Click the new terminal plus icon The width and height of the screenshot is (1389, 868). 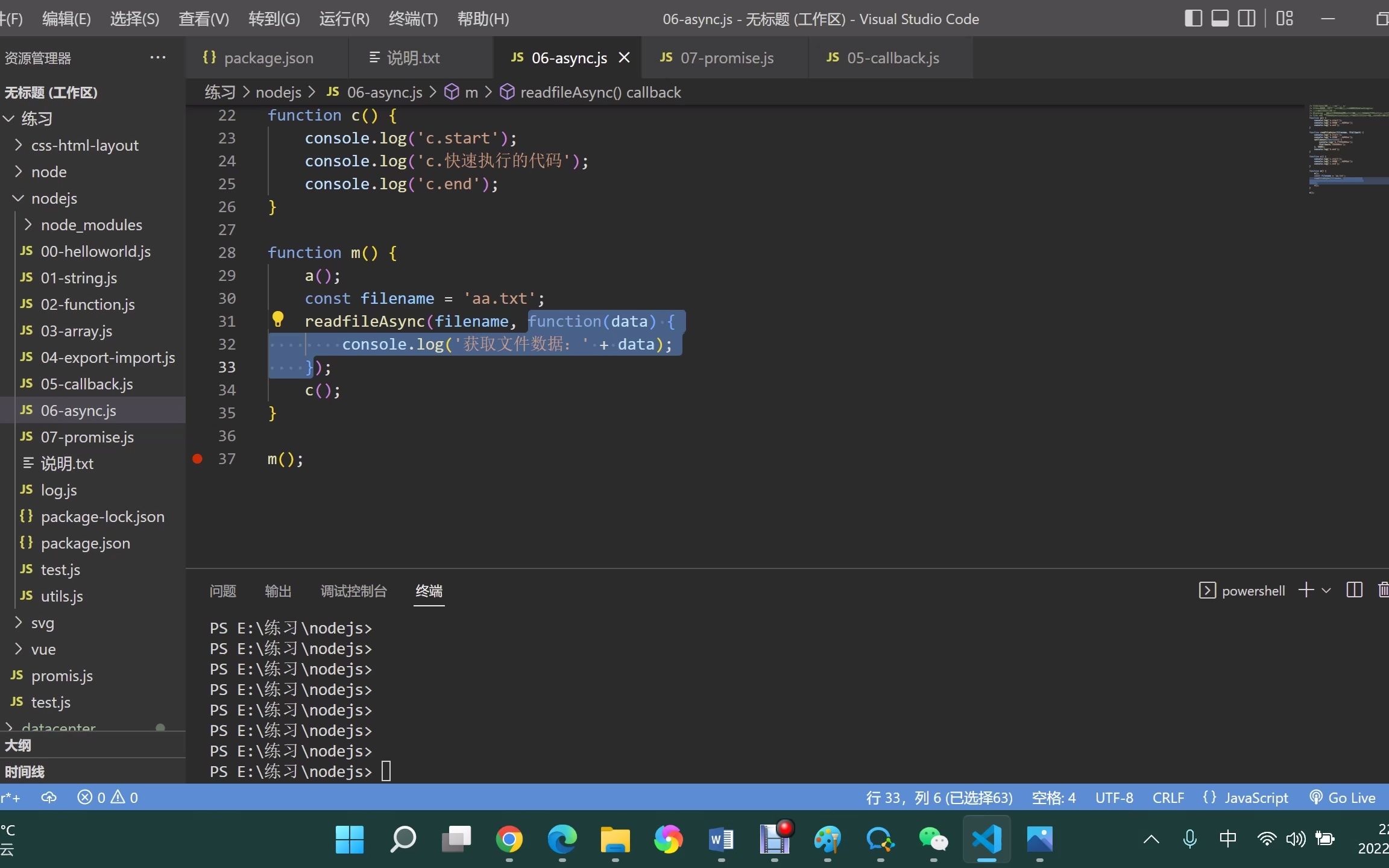[1306, 590]
